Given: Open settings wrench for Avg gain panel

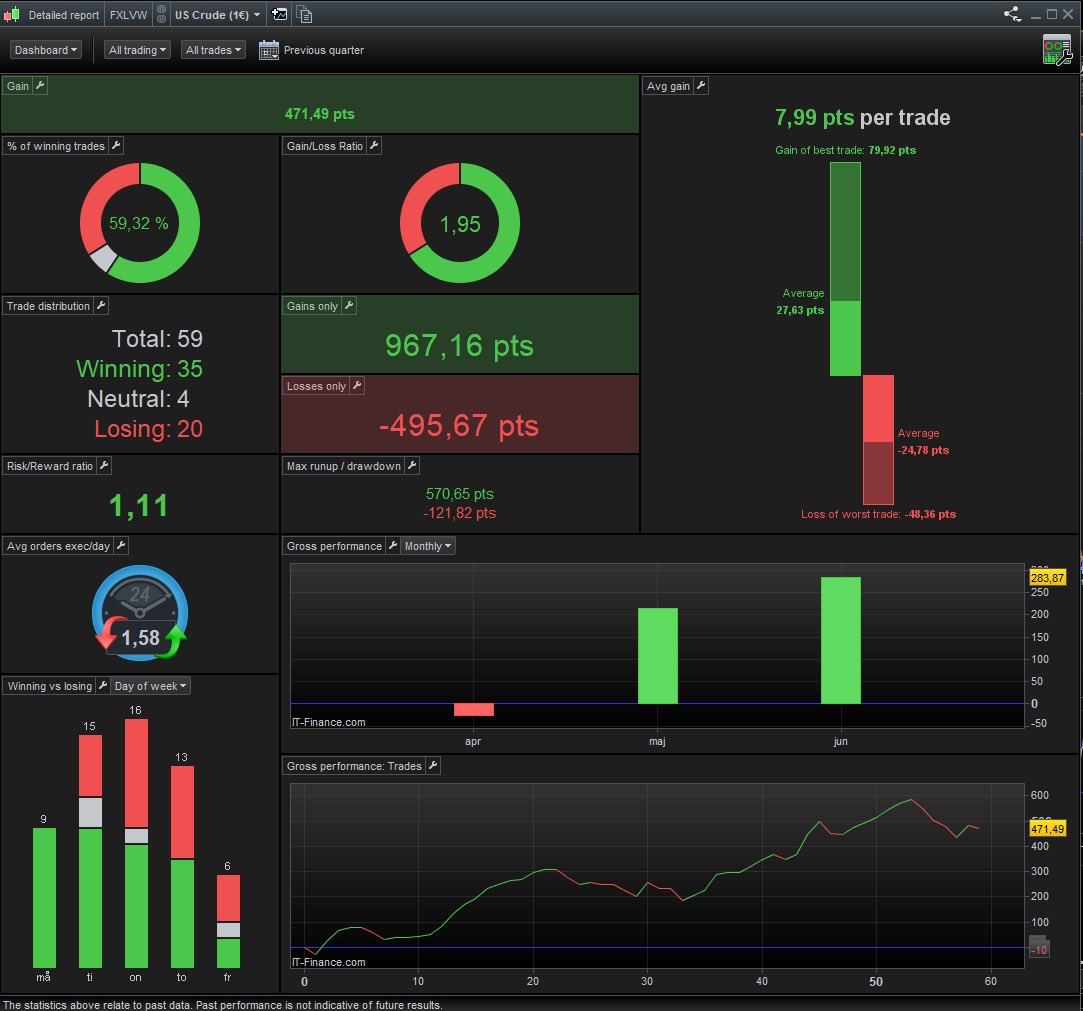Looking at the screenshot, I should (x=701, y=86).
